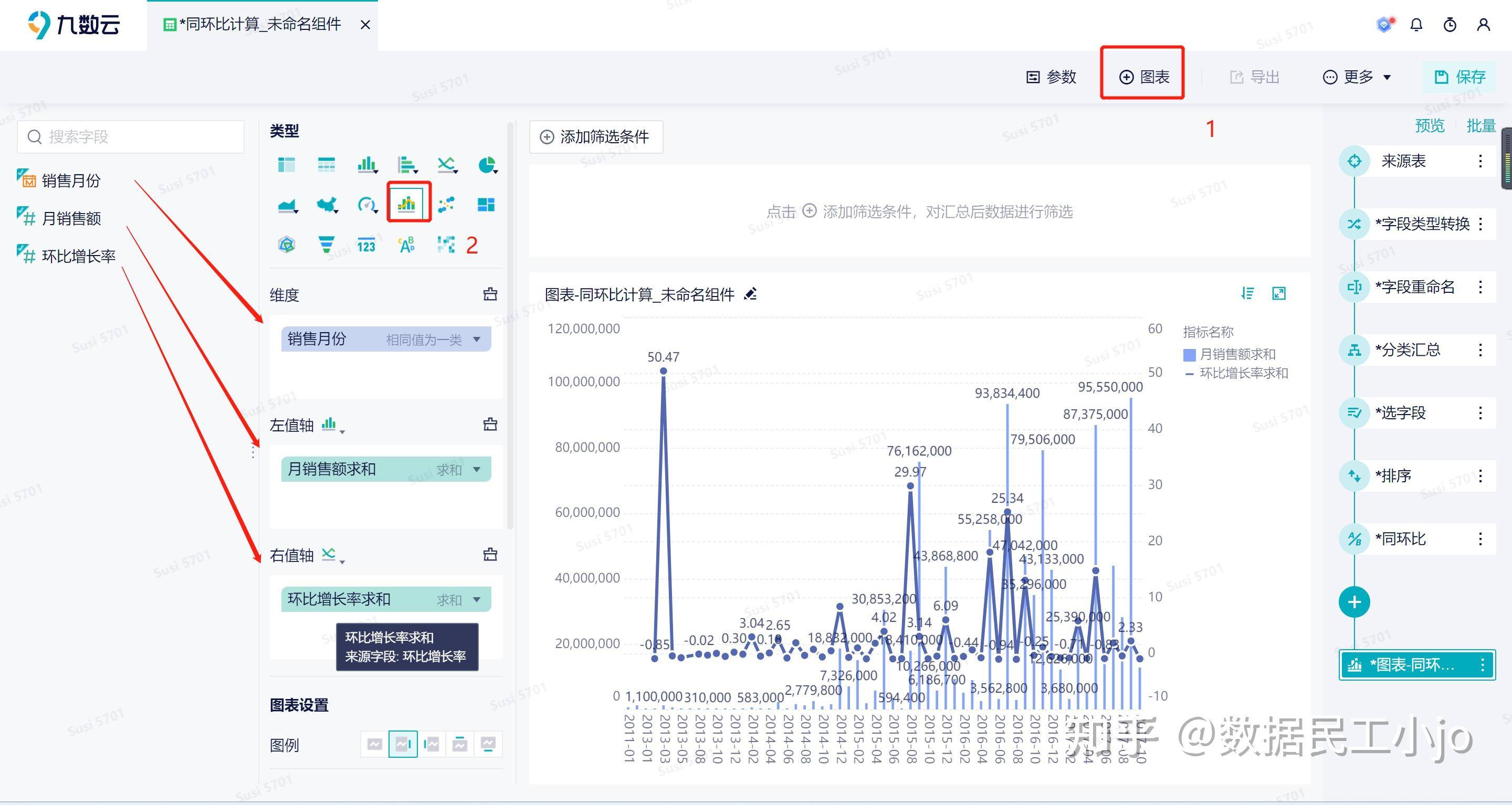The height and width of the screenshot is (805, 1512).
Task: Click the 图表 add chart button
Action: (1144, 77)
